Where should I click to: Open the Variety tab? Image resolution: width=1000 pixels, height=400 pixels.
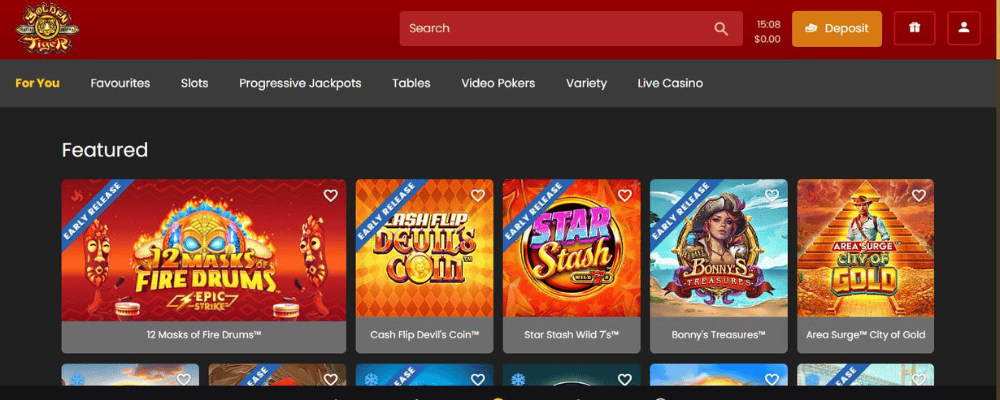pyautogui.click(x=587, y=83)
